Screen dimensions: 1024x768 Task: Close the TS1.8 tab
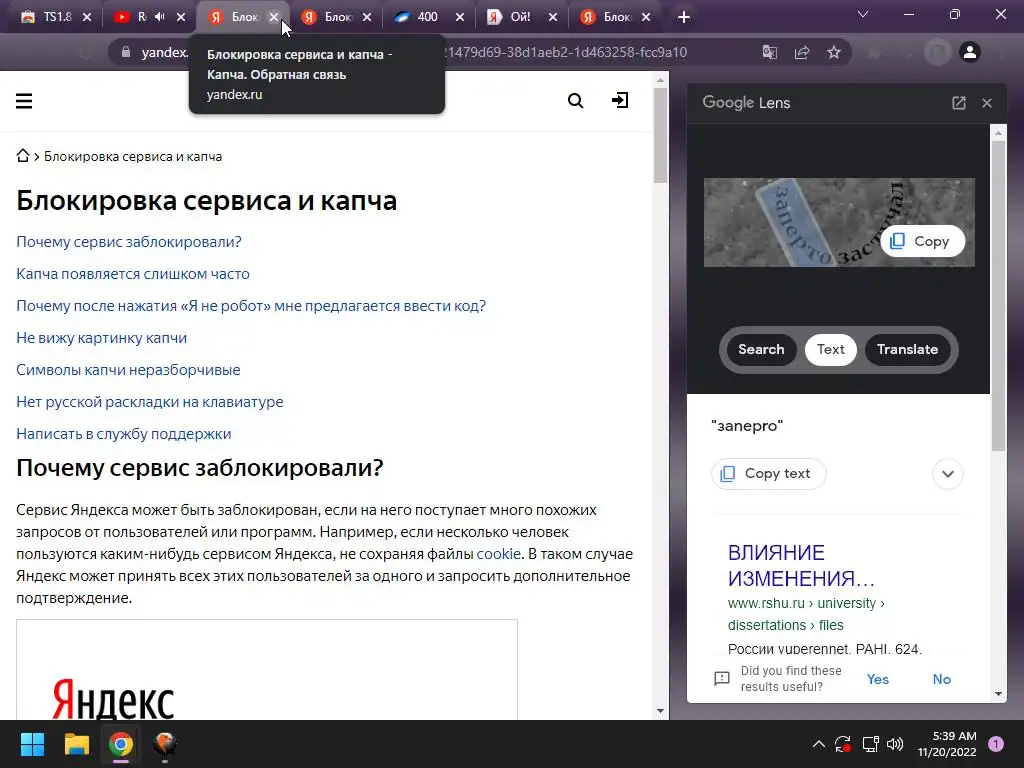[x=87, y=17]
